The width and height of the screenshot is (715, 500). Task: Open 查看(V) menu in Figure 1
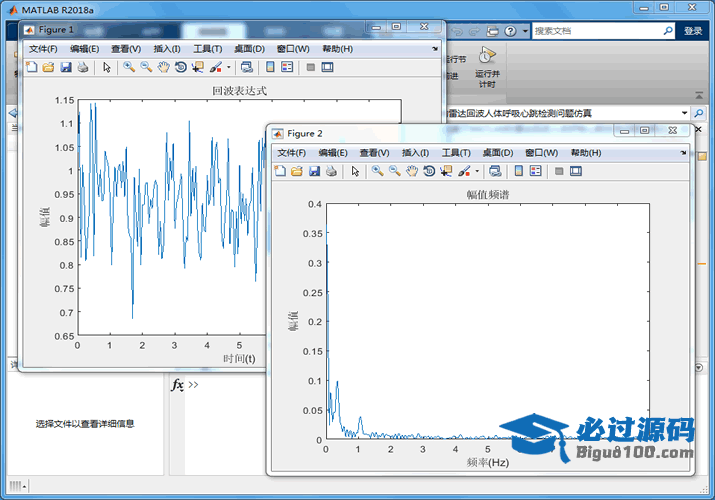click(x=126, y=49)
